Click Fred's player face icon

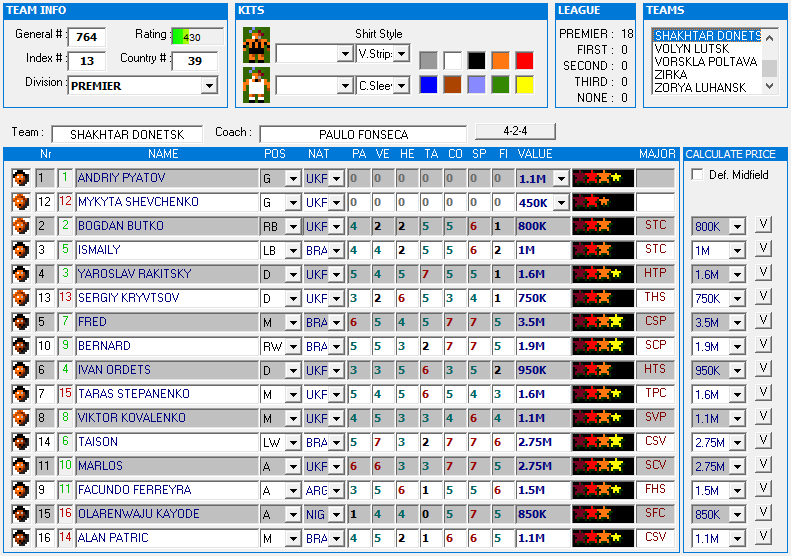coord(19,322)
